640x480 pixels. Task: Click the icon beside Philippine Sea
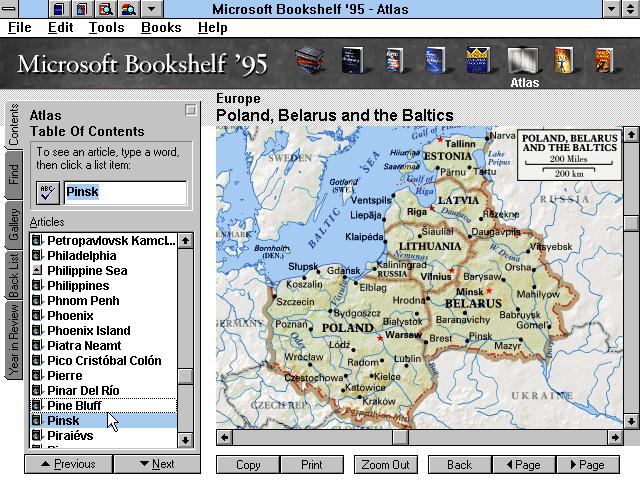click(37, 270)
